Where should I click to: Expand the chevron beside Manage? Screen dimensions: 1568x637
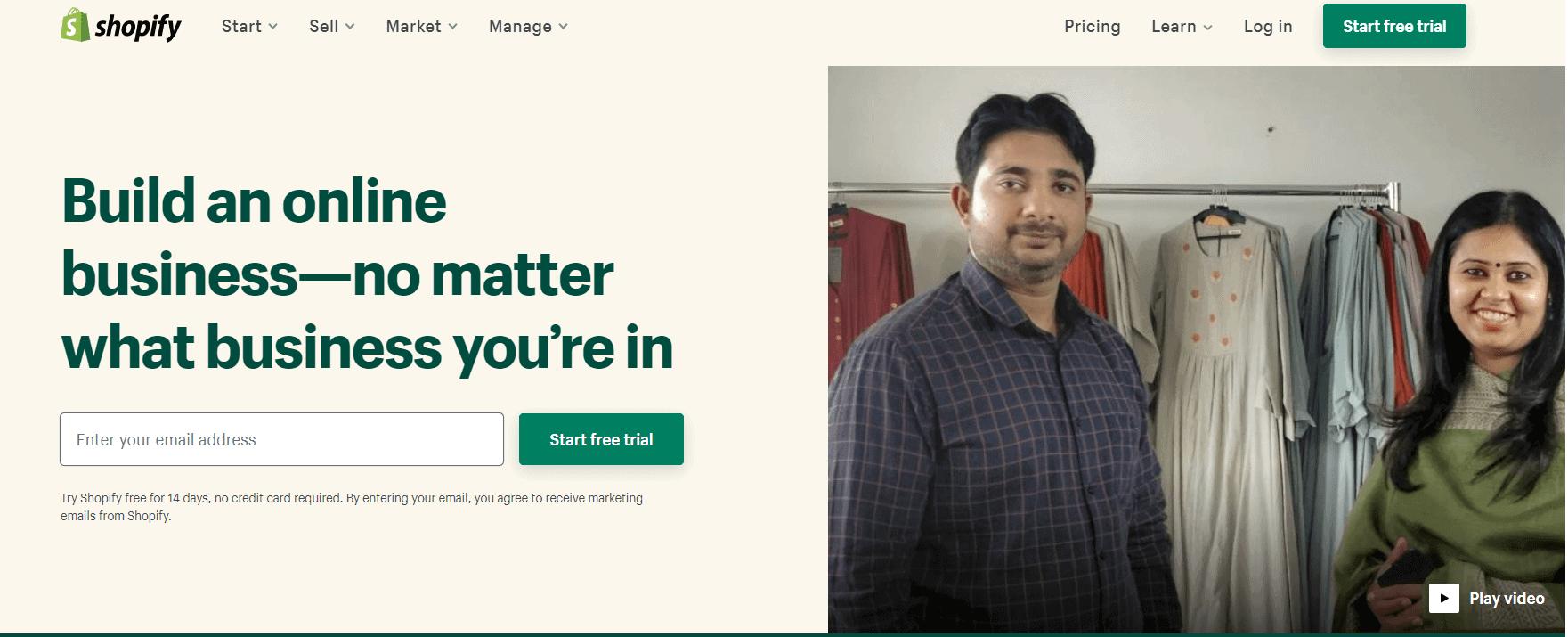point(563,27)
